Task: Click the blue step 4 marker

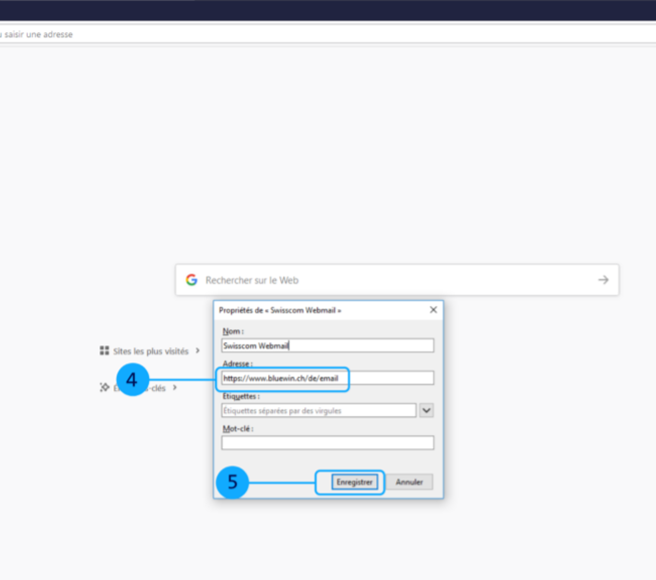Action: (x=131, y=380)
